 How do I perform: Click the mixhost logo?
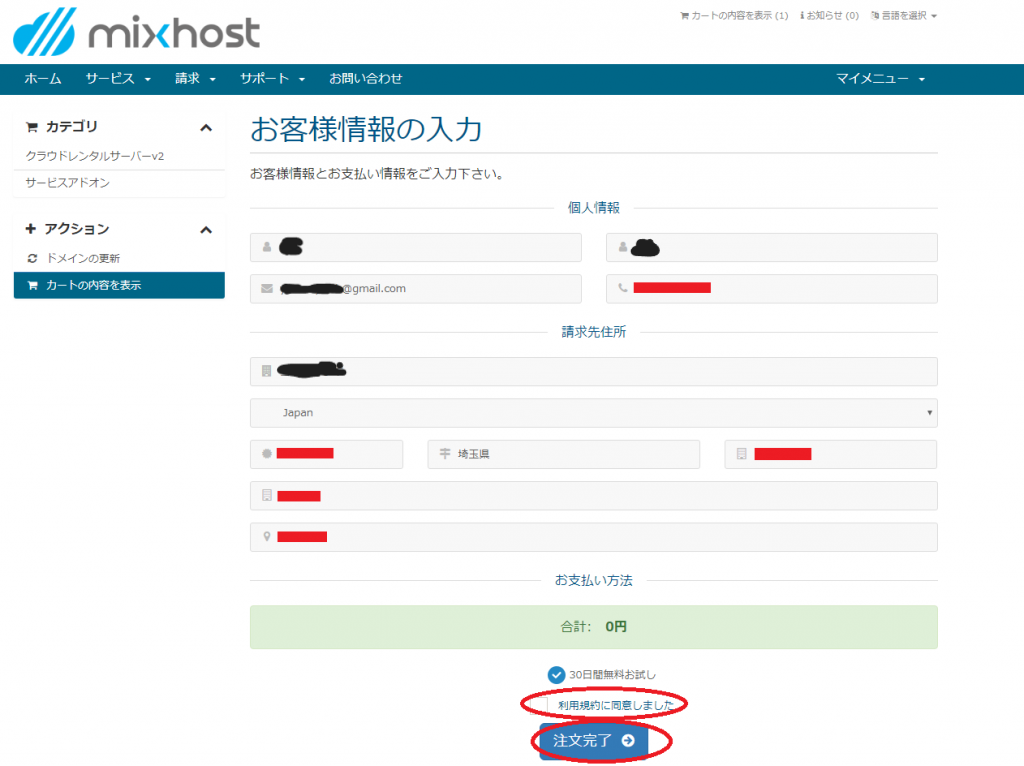(137, 32)
